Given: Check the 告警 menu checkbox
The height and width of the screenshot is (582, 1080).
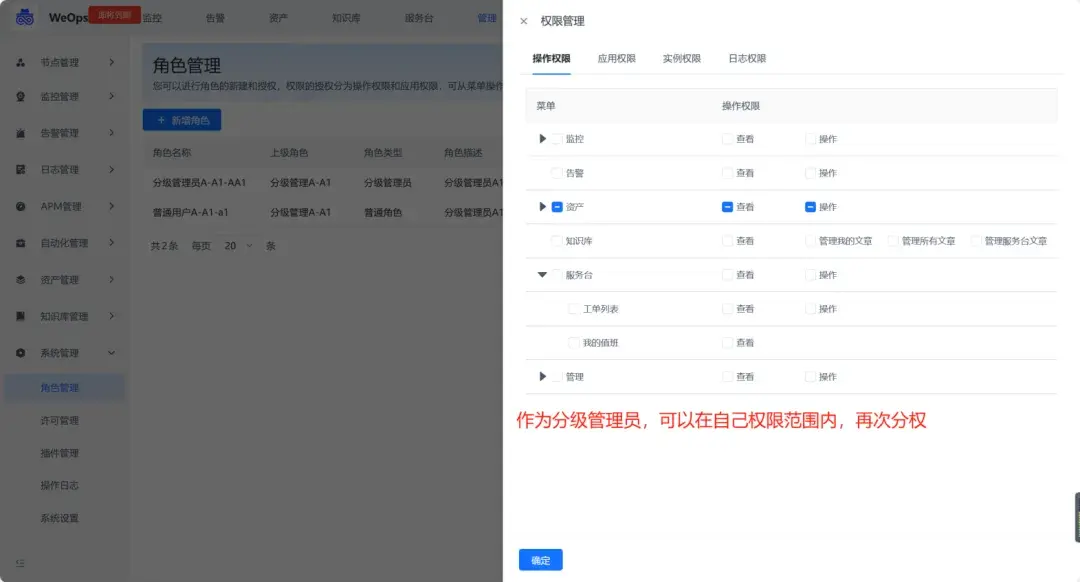Looking at the screenshot, I should [557, 173].
